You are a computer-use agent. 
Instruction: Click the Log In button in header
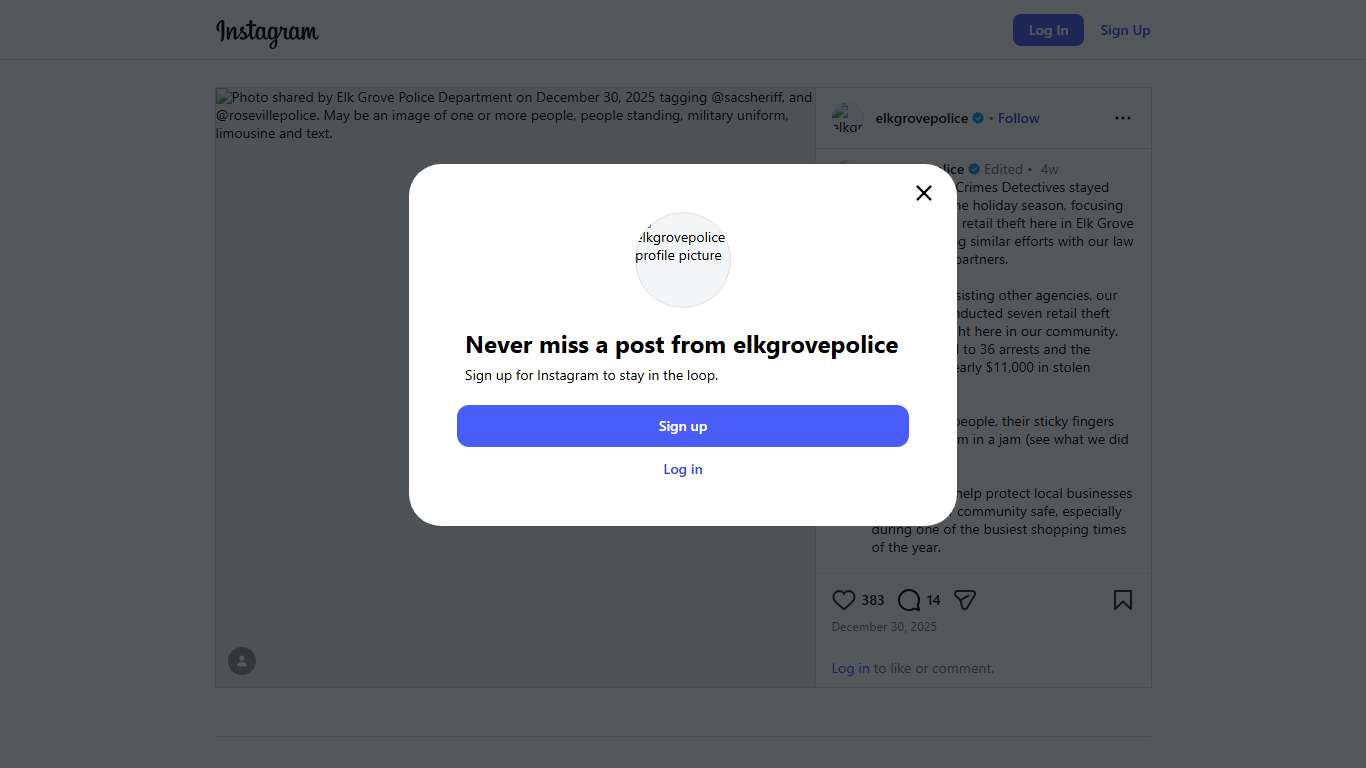coord(1048,30)
